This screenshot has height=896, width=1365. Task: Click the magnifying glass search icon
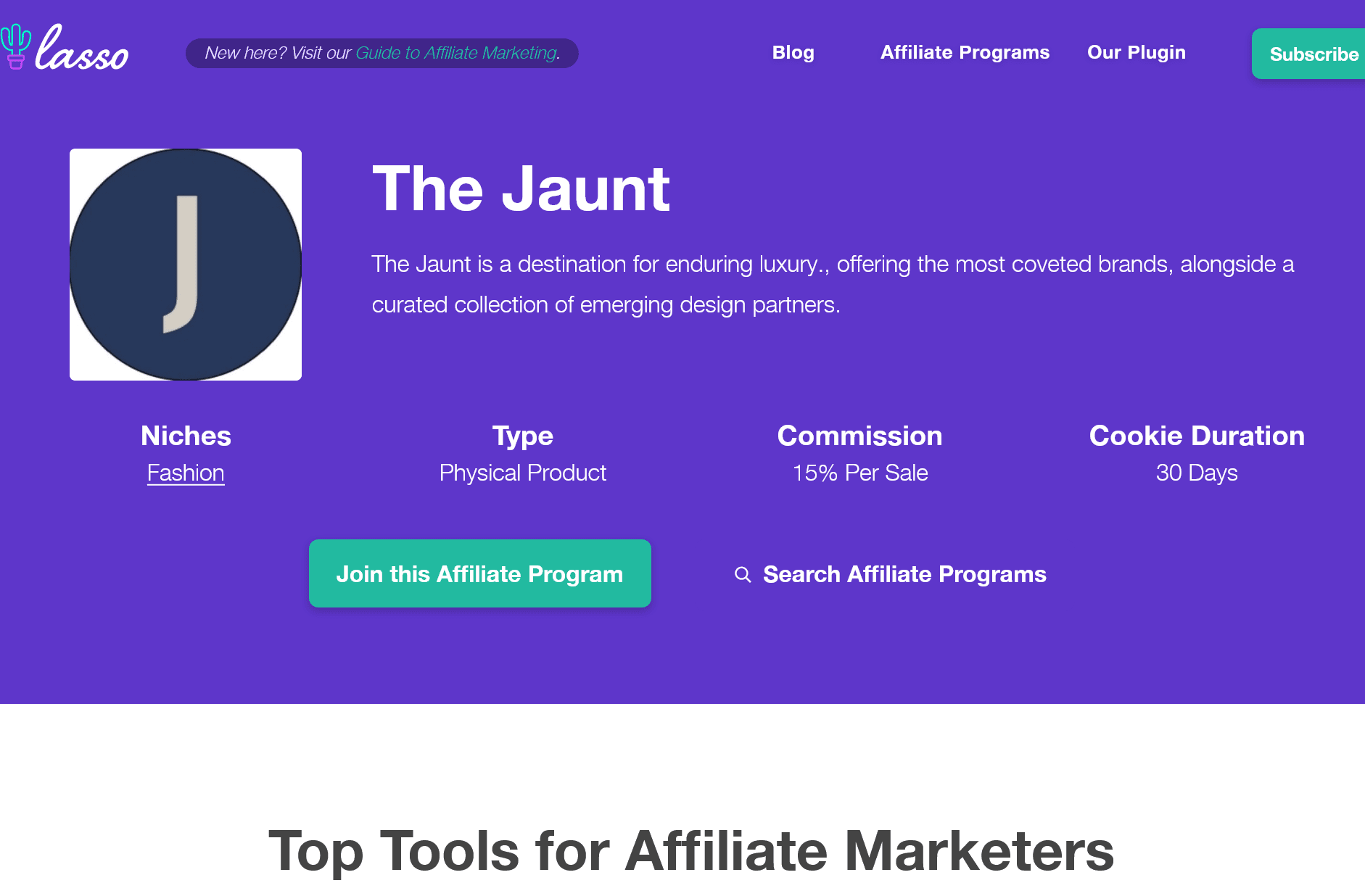click(x=743, y=575)
